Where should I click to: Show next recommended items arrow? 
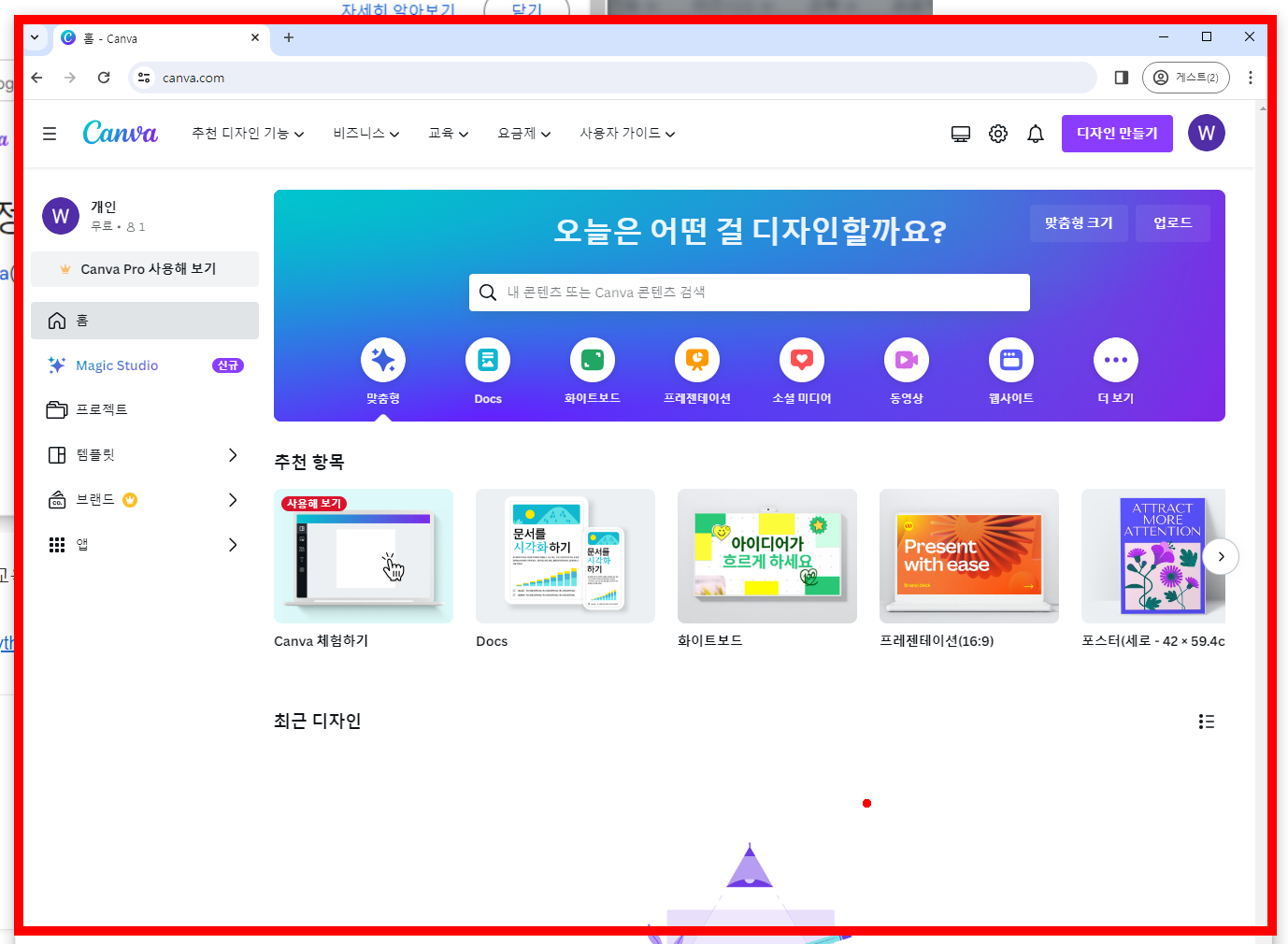pyautogui.click(x=1221, y=556)
